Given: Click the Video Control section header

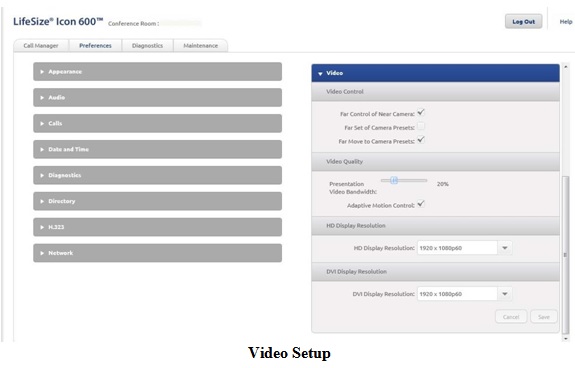Looking at the screenshot, I should click(435, 92).
